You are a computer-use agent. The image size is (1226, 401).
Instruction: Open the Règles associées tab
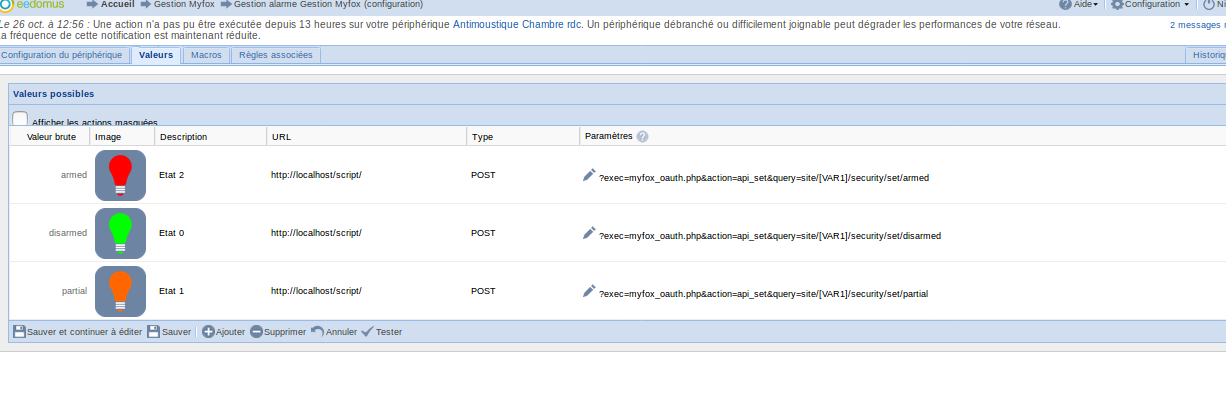tap(276, 55)
